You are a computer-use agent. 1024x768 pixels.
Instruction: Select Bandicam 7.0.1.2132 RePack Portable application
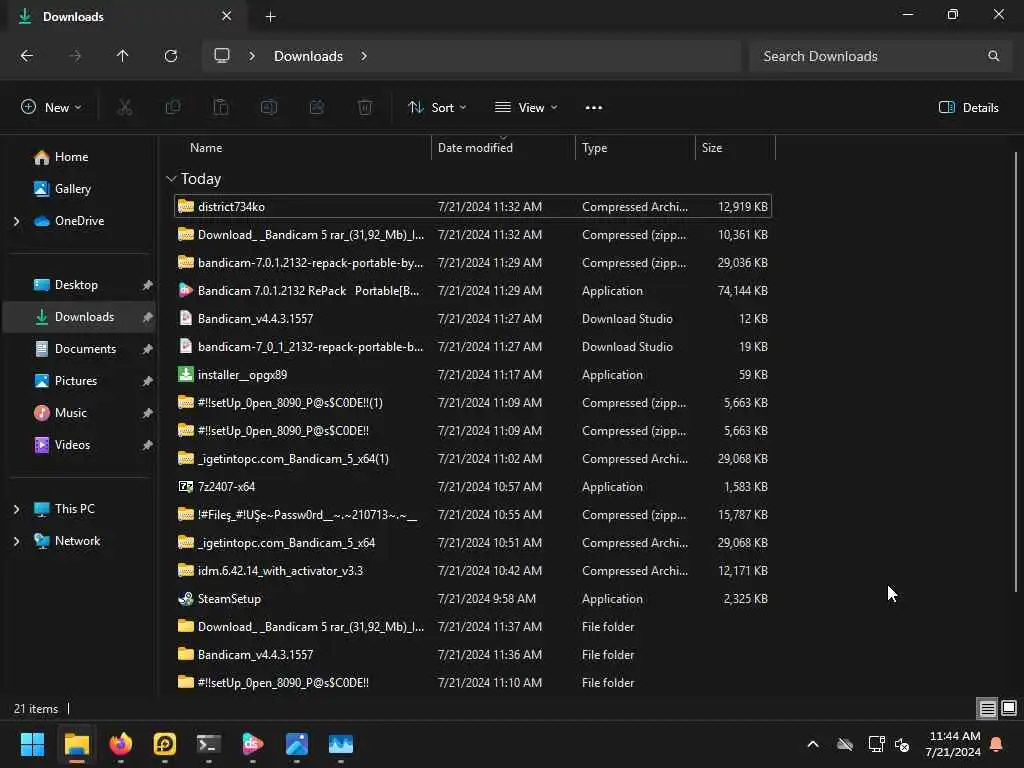(473, 291)
